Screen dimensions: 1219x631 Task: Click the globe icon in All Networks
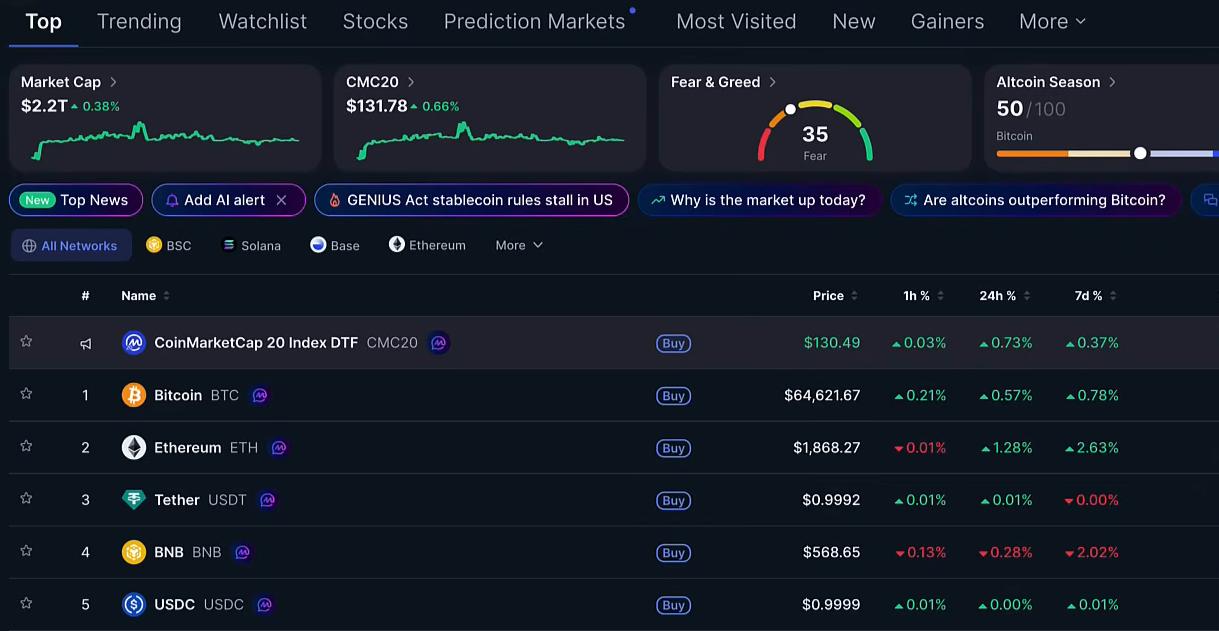point(29,245)
